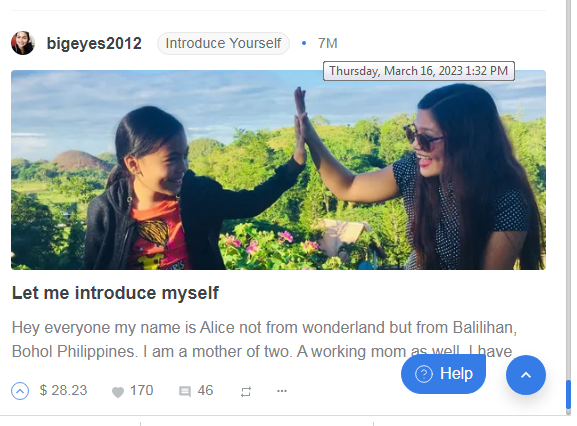The height and width of the screenshot is (426, 577).
Task: Open the bigeyes2012 username link
Action: 94,43
